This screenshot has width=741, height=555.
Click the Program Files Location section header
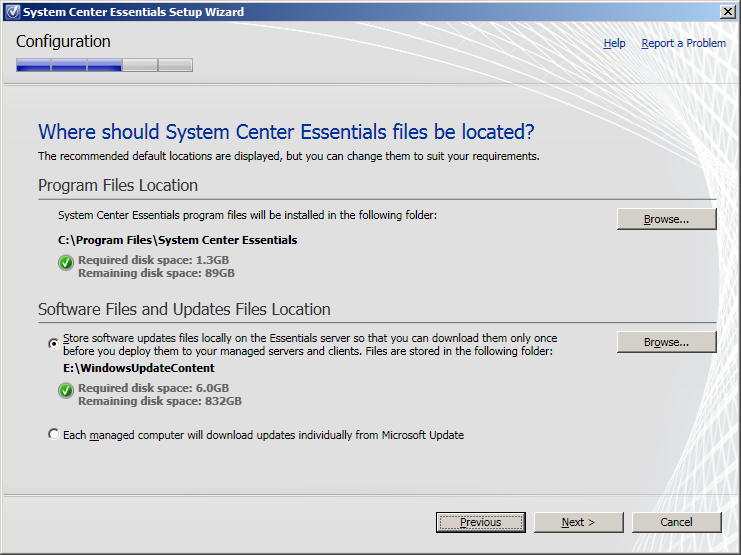(x=118, y=186)
